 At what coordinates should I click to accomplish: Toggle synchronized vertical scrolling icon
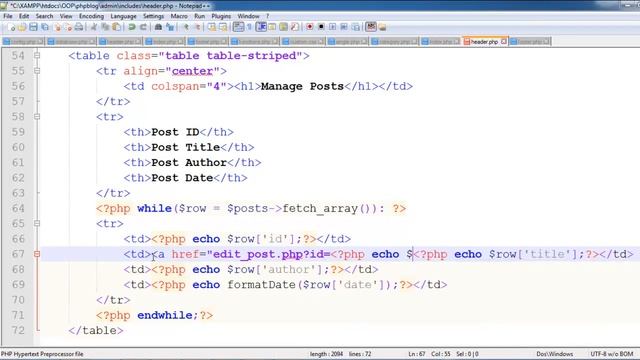point(212,27)
